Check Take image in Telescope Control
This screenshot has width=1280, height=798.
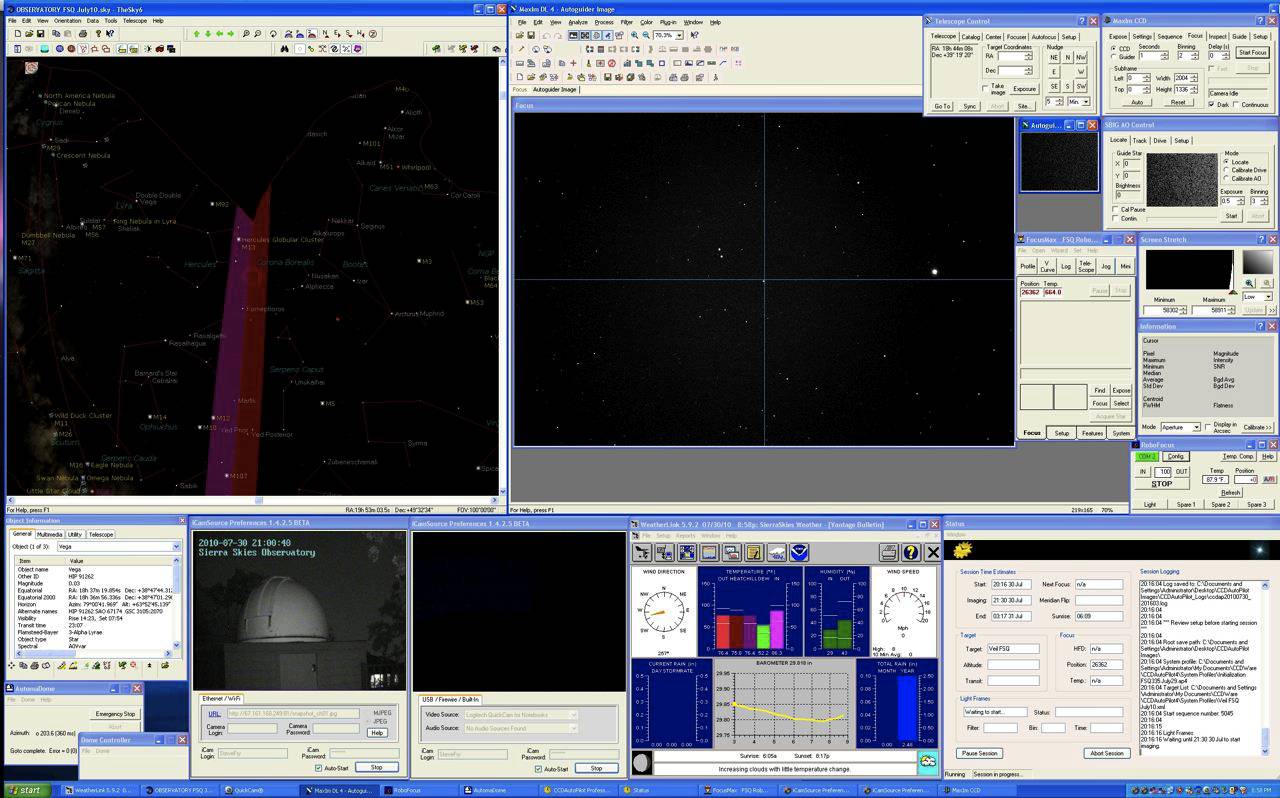[986, 88]
